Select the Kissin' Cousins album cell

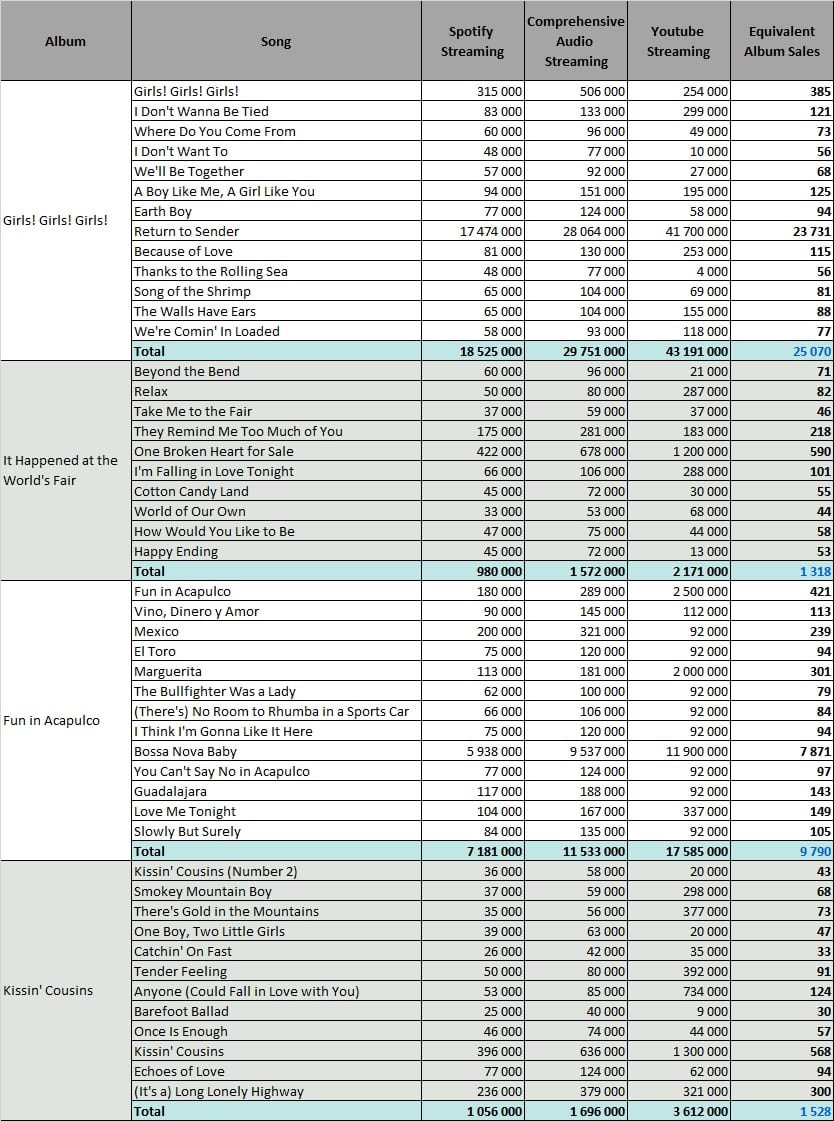pyautogui.click(x=66, y=991)
